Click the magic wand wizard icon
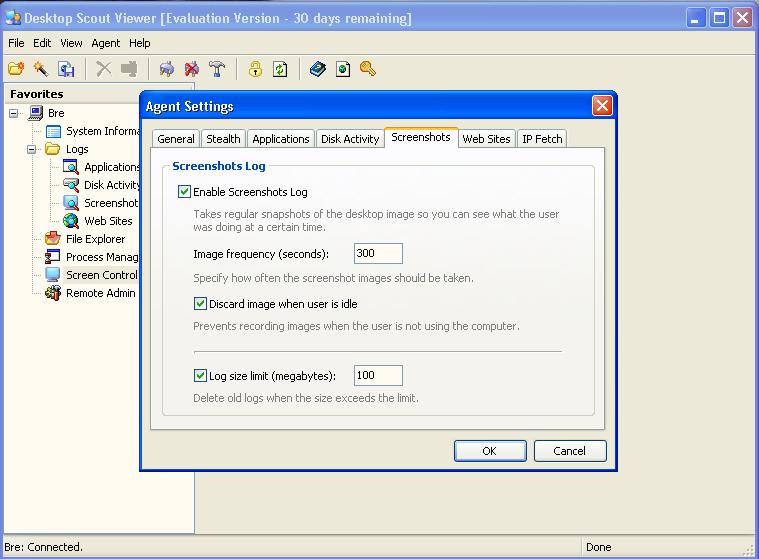759x559 pixels. (41, 69)
